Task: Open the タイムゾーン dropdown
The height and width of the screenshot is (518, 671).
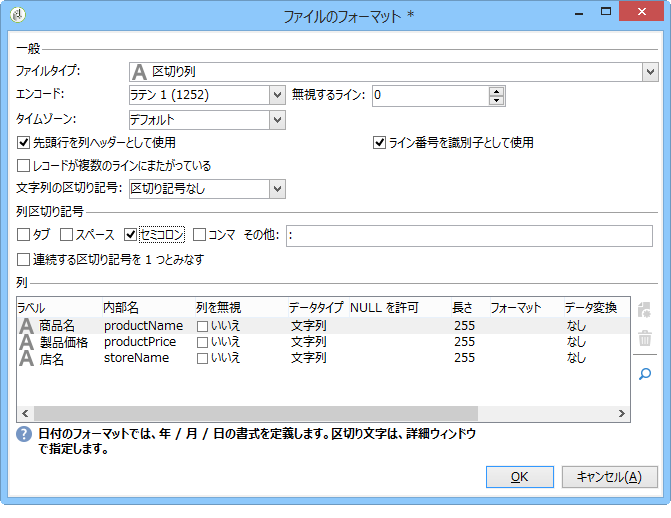Action: coord(277,120)
